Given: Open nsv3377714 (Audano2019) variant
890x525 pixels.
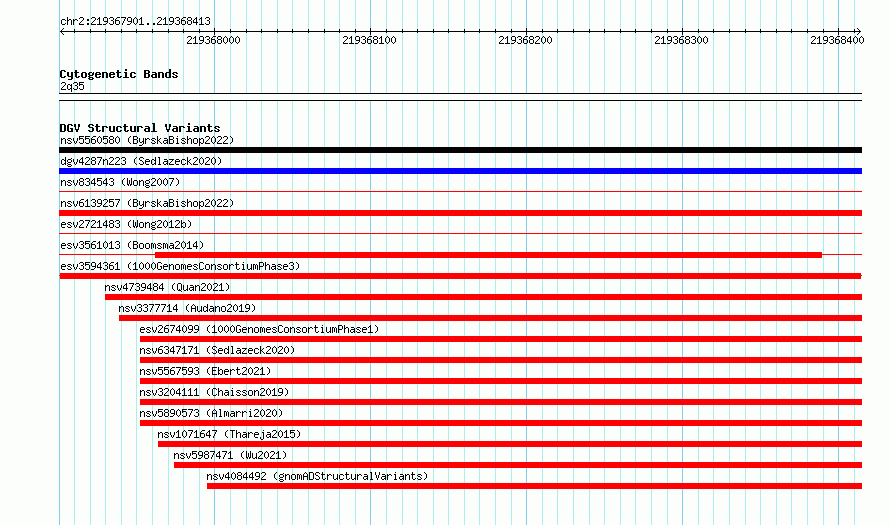Looking at the screenshot, I should click(187, 308).
